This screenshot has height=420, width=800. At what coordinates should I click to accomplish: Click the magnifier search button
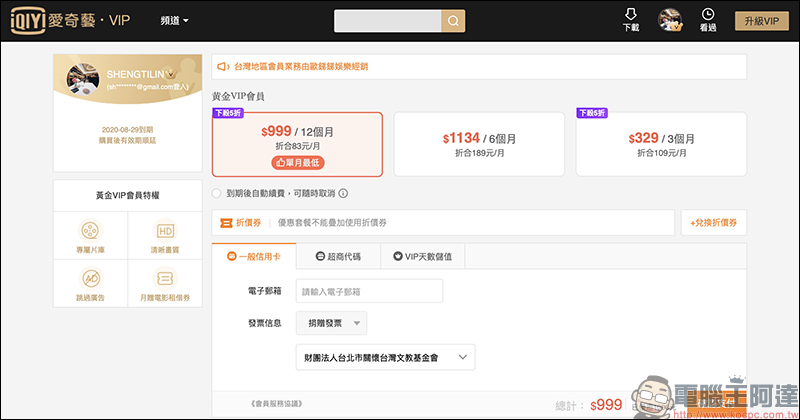coord(453,21)
